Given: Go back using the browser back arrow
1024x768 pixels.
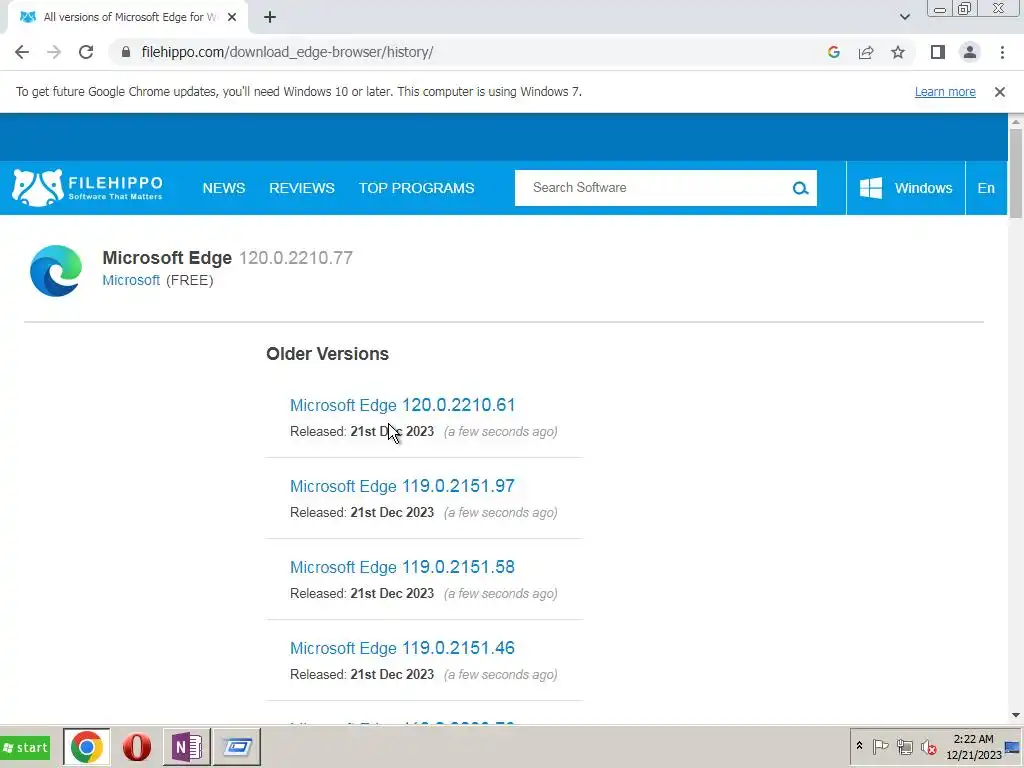Looking at the screenshot, I should (x=22, y=52).
